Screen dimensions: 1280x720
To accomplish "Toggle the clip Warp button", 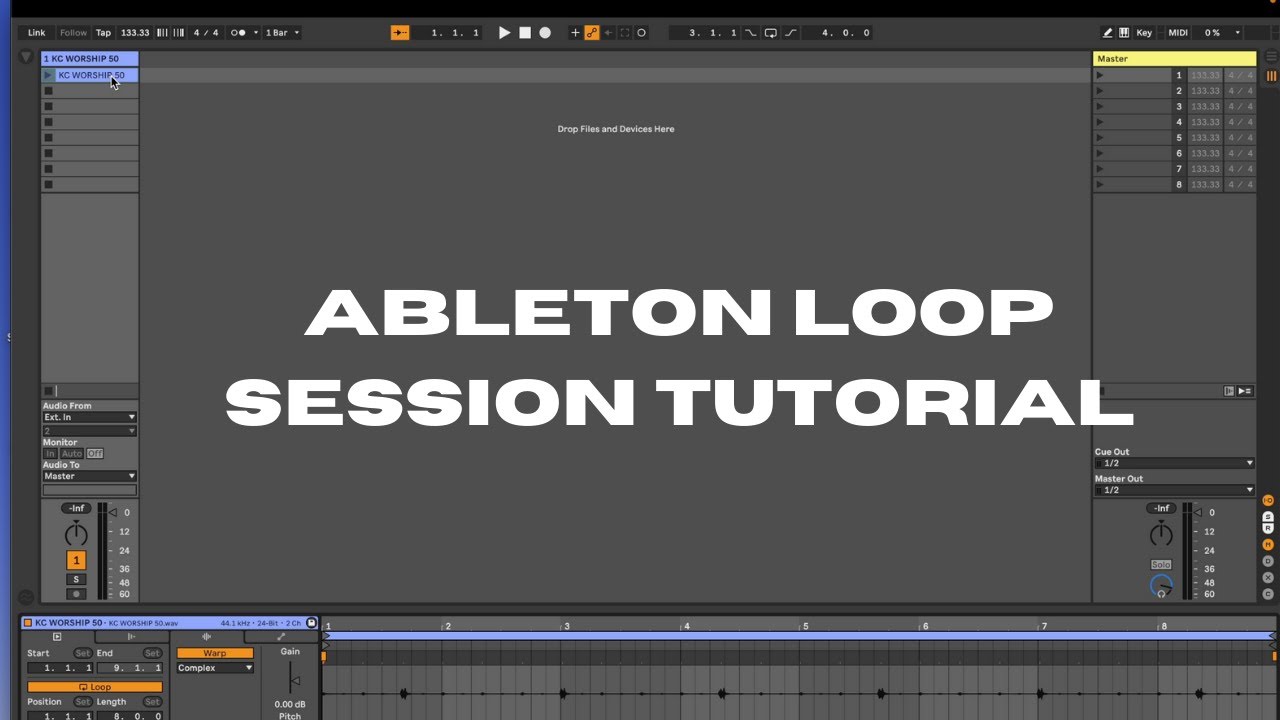I will point(215,653).
